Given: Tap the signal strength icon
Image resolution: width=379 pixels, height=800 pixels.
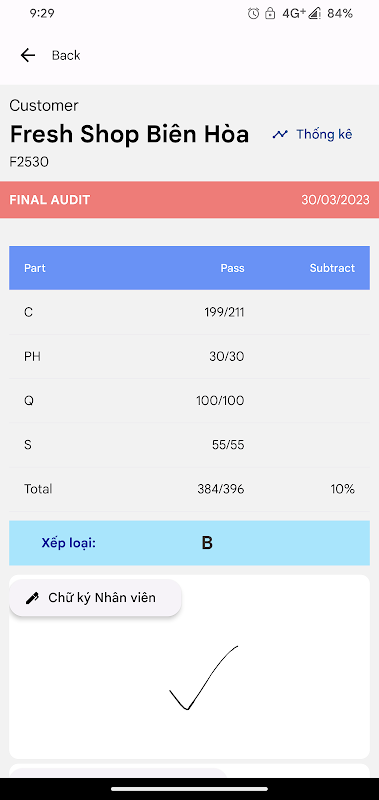Looking at the screenshot, I should point(314,14).
